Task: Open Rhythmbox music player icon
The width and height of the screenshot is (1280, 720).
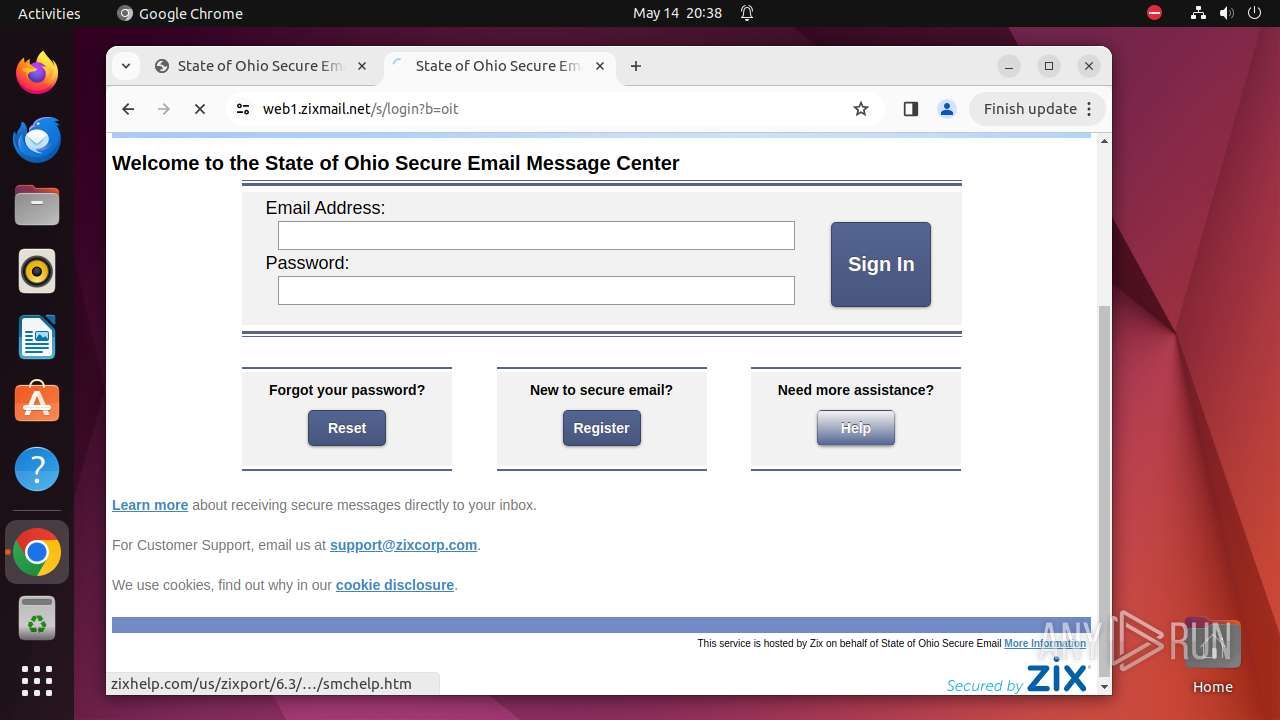Action: 37,271
